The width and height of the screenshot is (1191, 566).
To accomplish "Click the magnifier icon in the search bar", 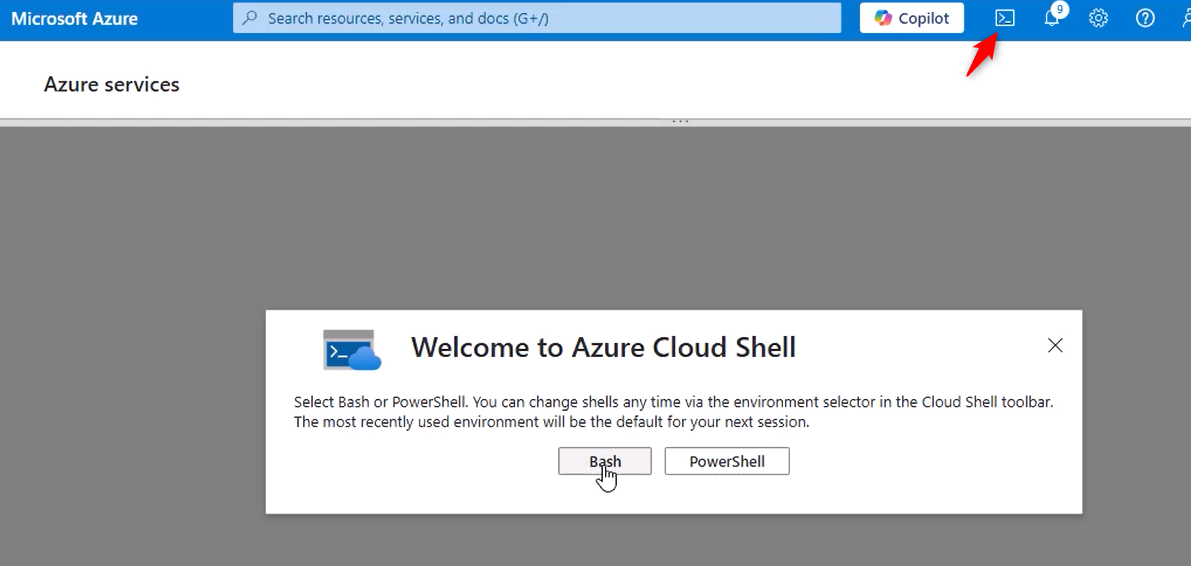I will coord(249,18).
